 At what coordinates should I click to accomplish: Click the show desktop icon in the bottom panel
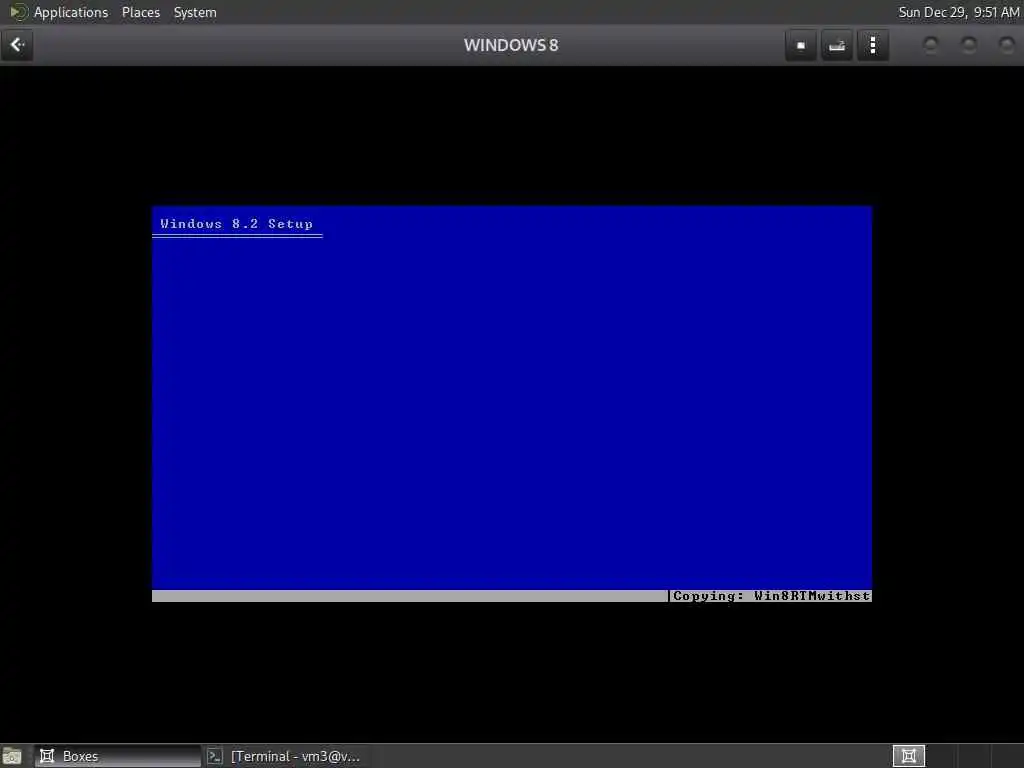coord(12,756)
